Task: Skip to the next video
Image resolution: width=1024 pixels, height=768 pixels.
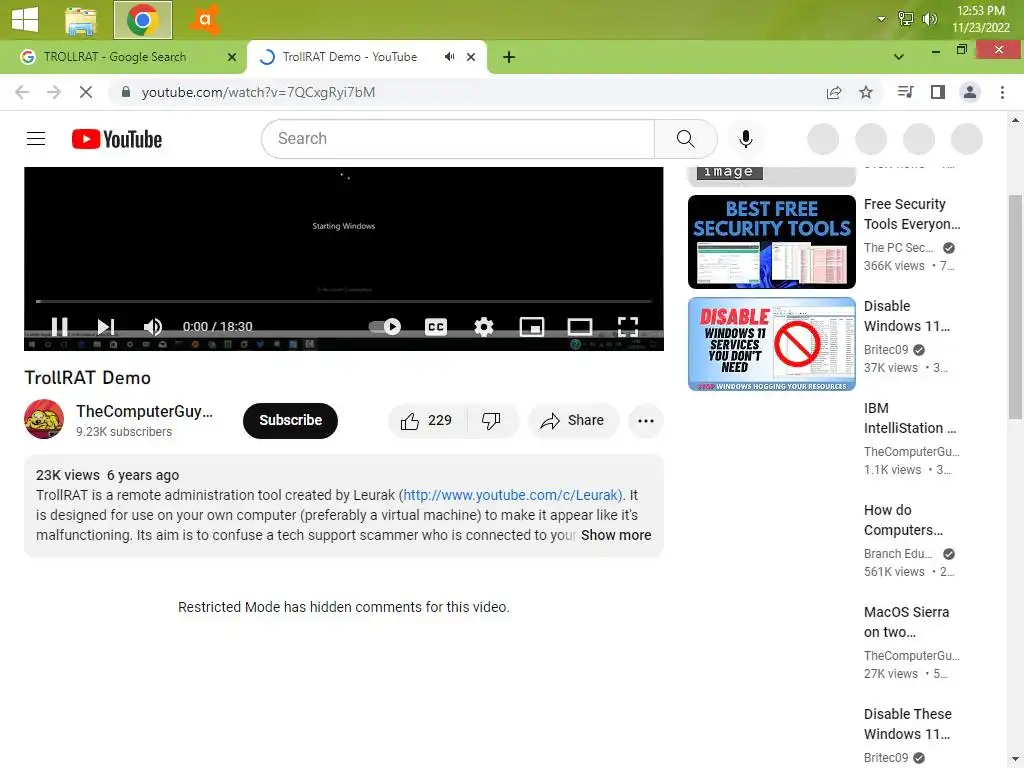Action: [106, 327]
